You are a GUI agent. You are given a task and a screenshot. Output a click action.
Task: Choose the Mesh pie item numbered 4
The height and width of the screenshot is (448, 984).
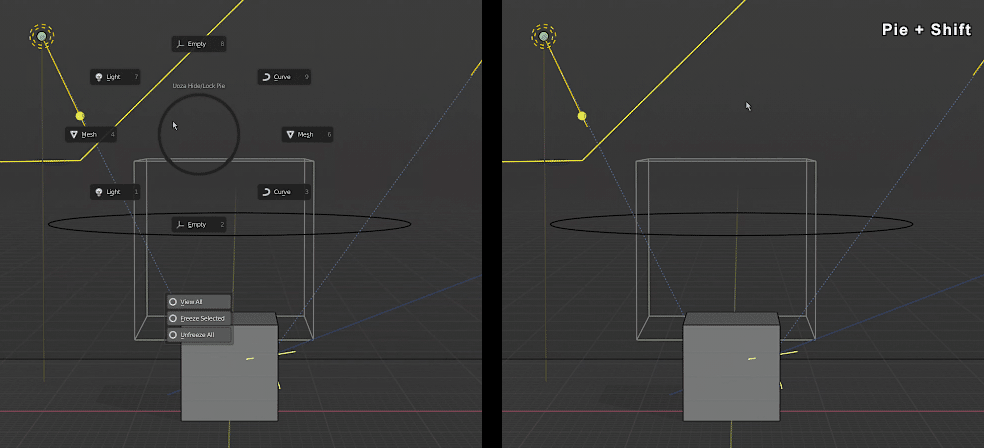[x=91, y=134]
